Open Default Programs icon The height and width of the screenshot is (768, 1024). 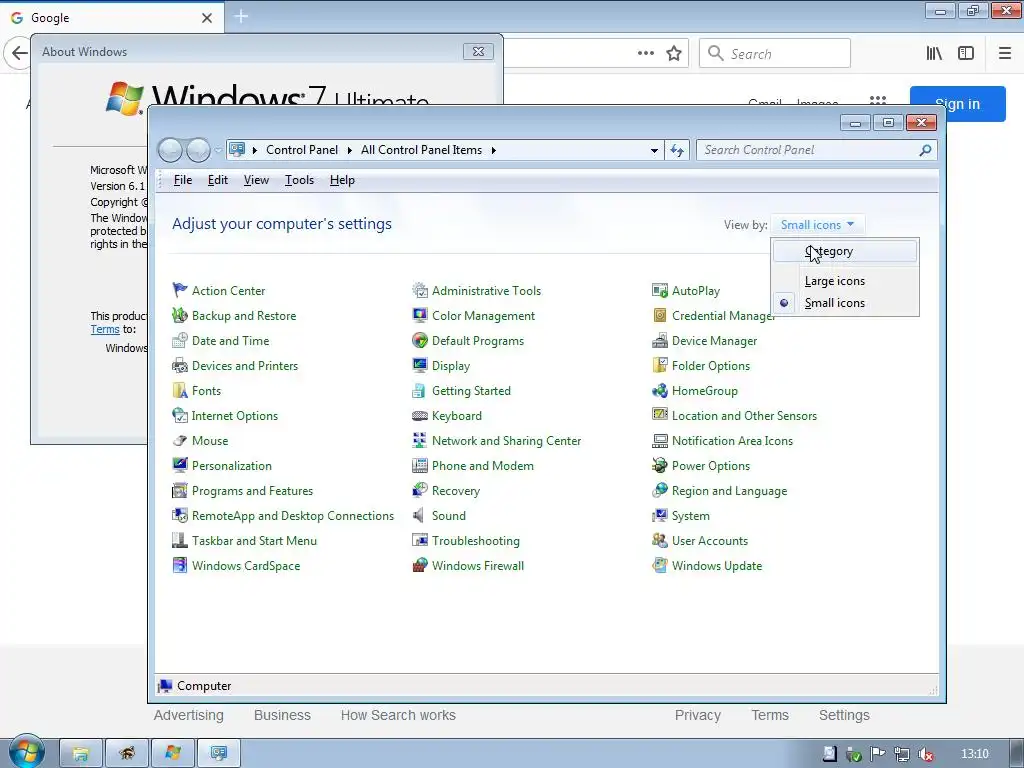[x=420, y=340]
